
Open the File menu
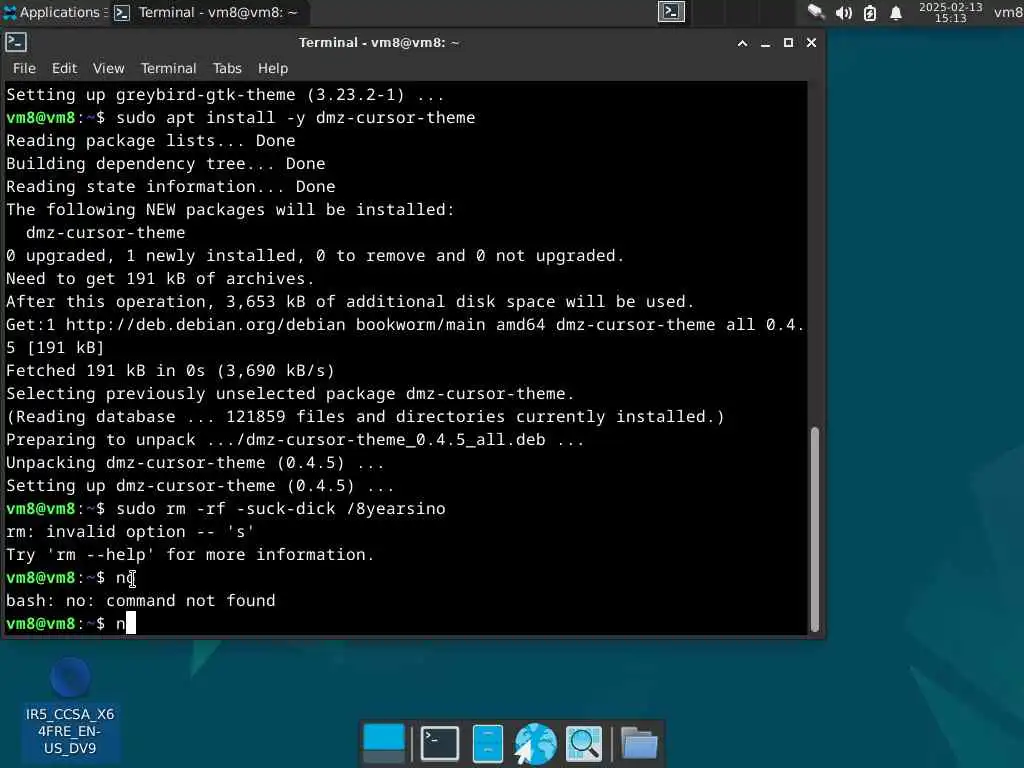[x=24, y=68]
